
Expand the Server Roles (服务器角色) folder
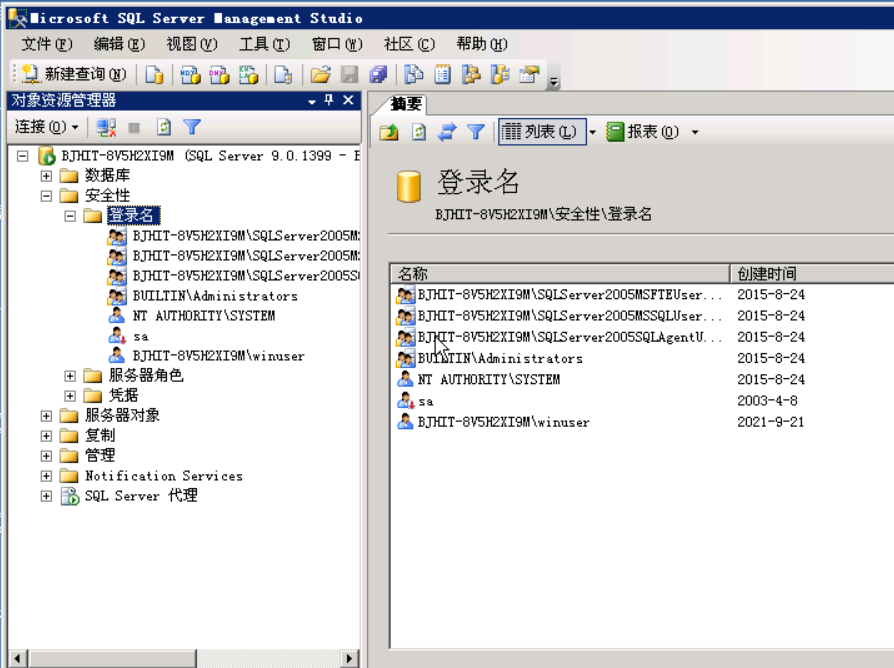coord(70,376)
